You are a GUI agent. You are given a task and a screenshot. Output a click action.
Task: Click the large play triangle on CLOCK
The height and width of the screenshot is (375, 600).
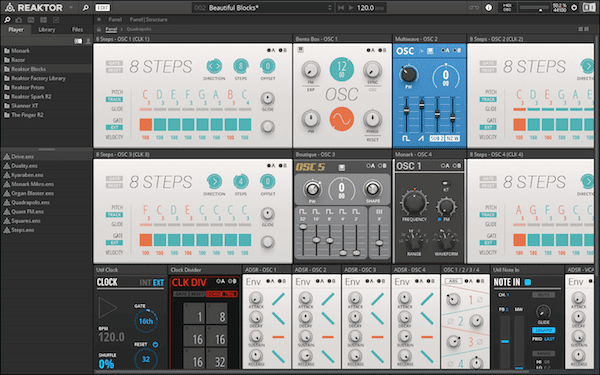[x=108, y=307]
